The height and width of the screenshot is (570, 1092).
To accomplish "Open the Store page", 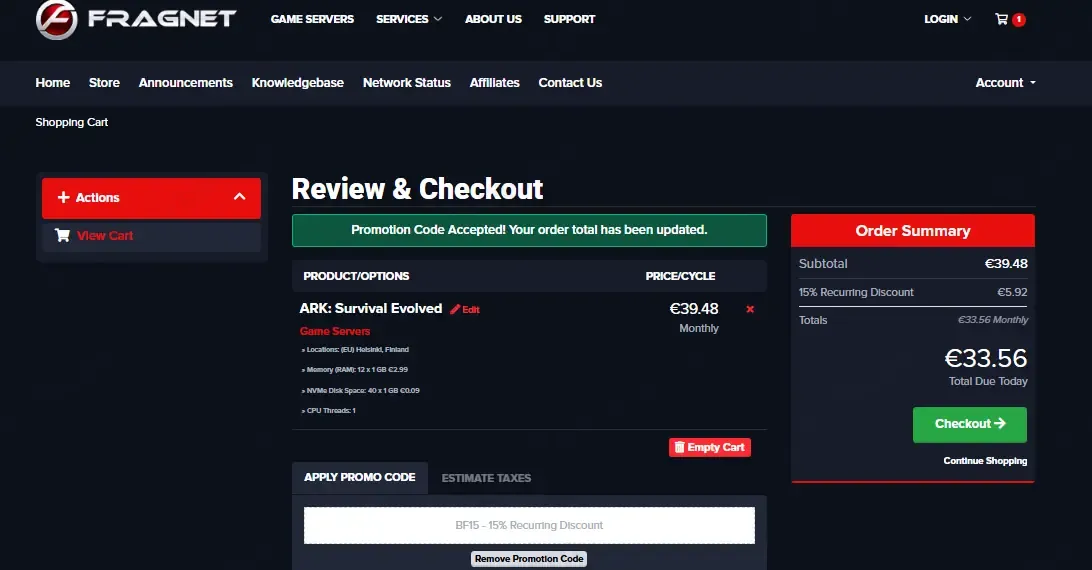I will click(x=104, y=82).
